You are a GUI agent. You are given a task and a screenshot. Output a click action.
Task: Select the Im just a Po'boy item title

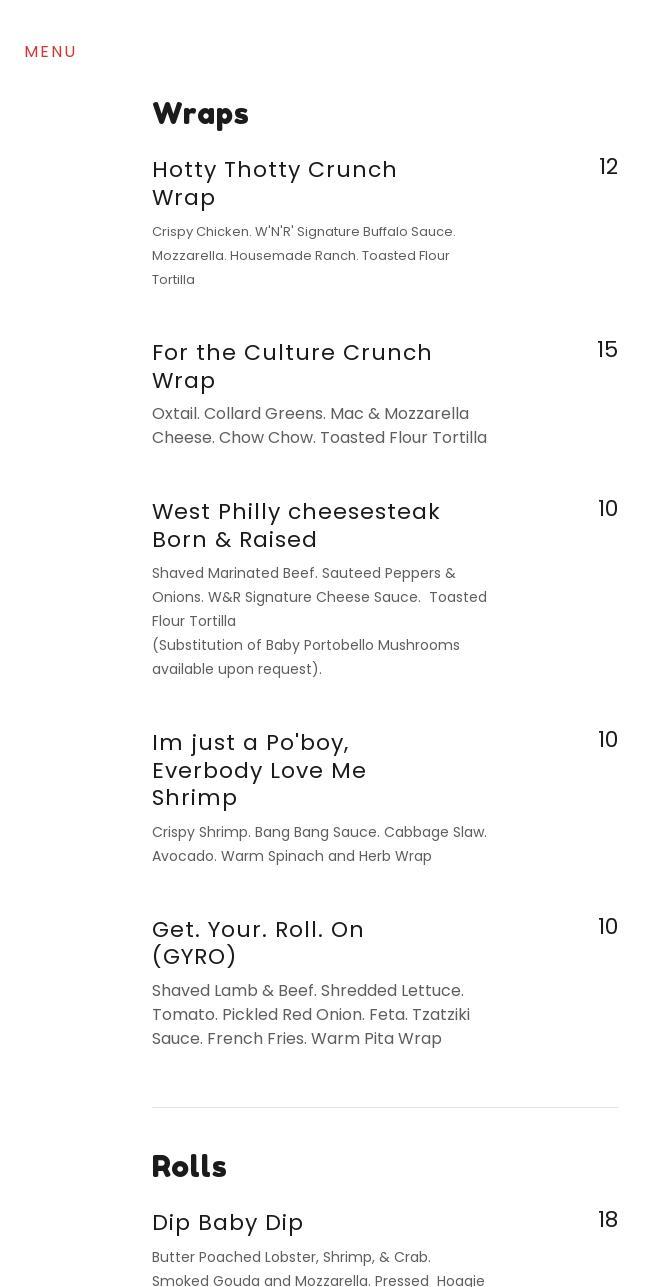[x=259, y=770]
